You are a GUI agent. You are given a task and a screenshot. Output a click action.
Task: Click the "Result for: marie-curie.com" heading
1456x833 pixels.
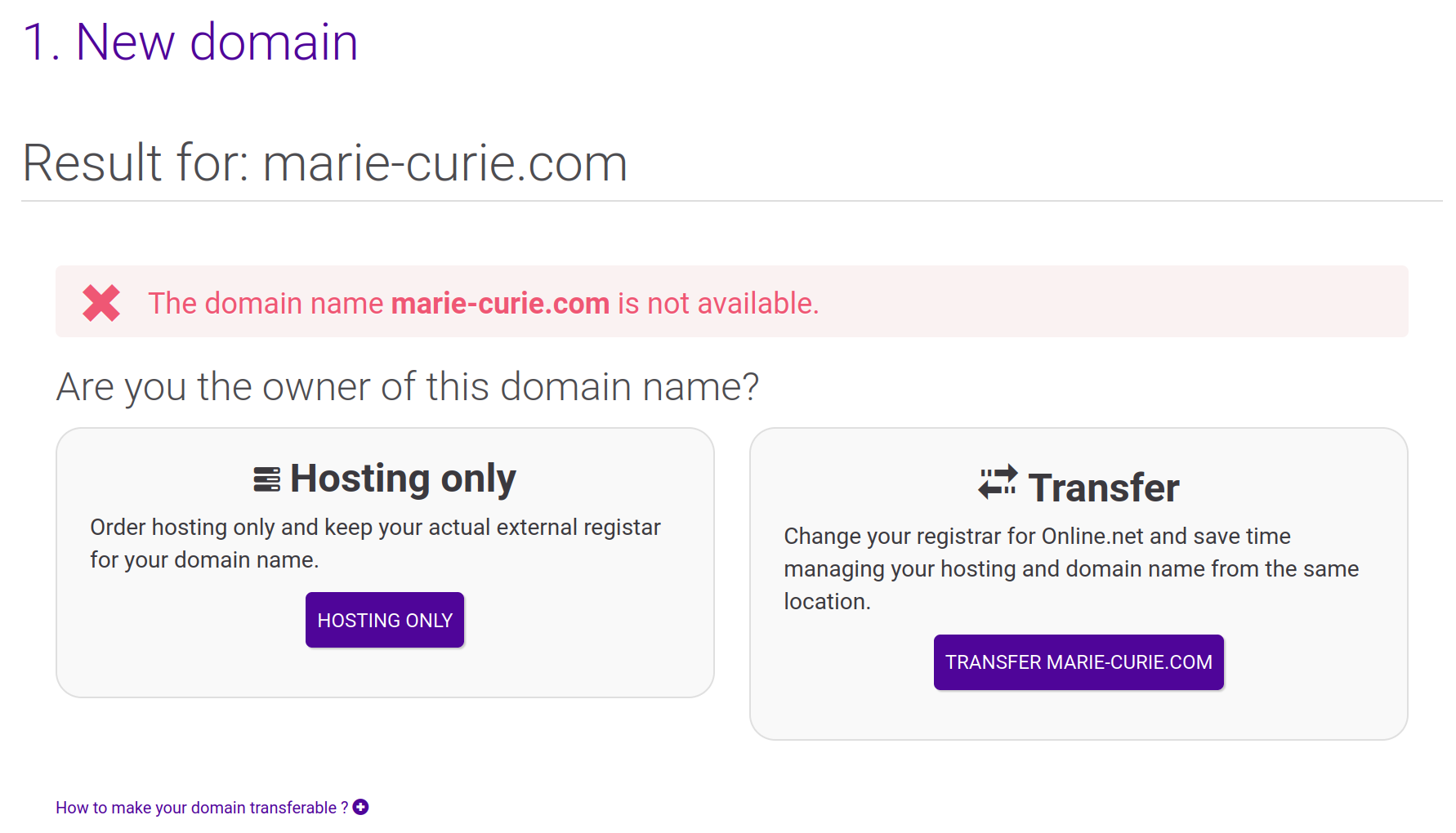pyautogui.click(x=324, y=163)
